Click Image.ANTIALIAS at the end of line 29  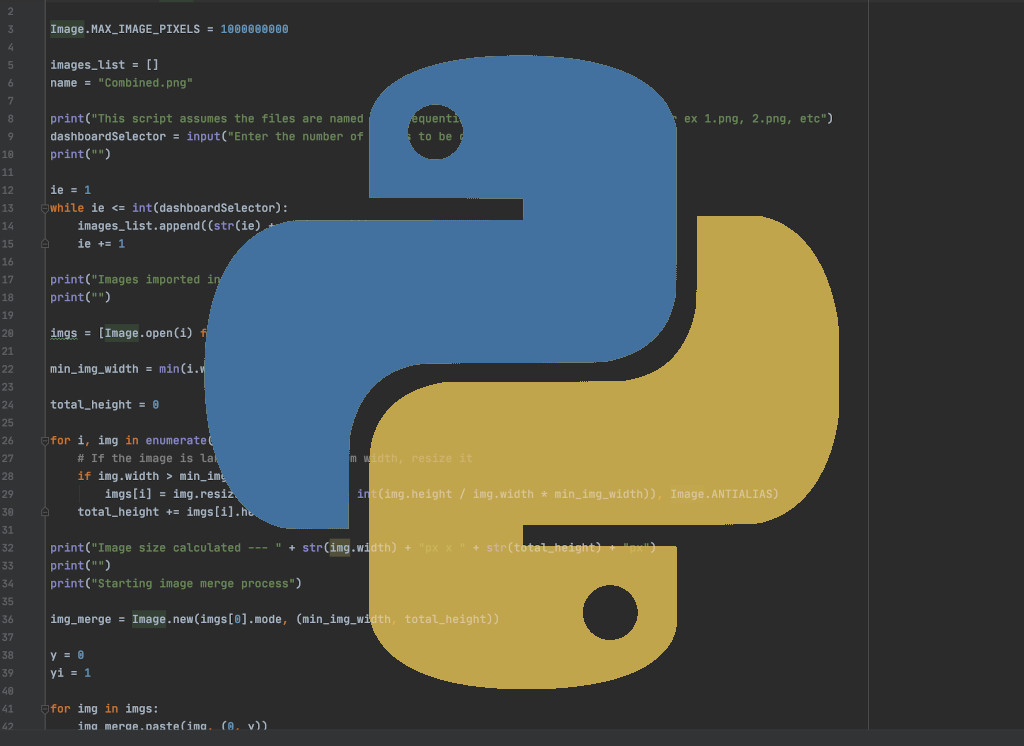click(x=721, y=494)
